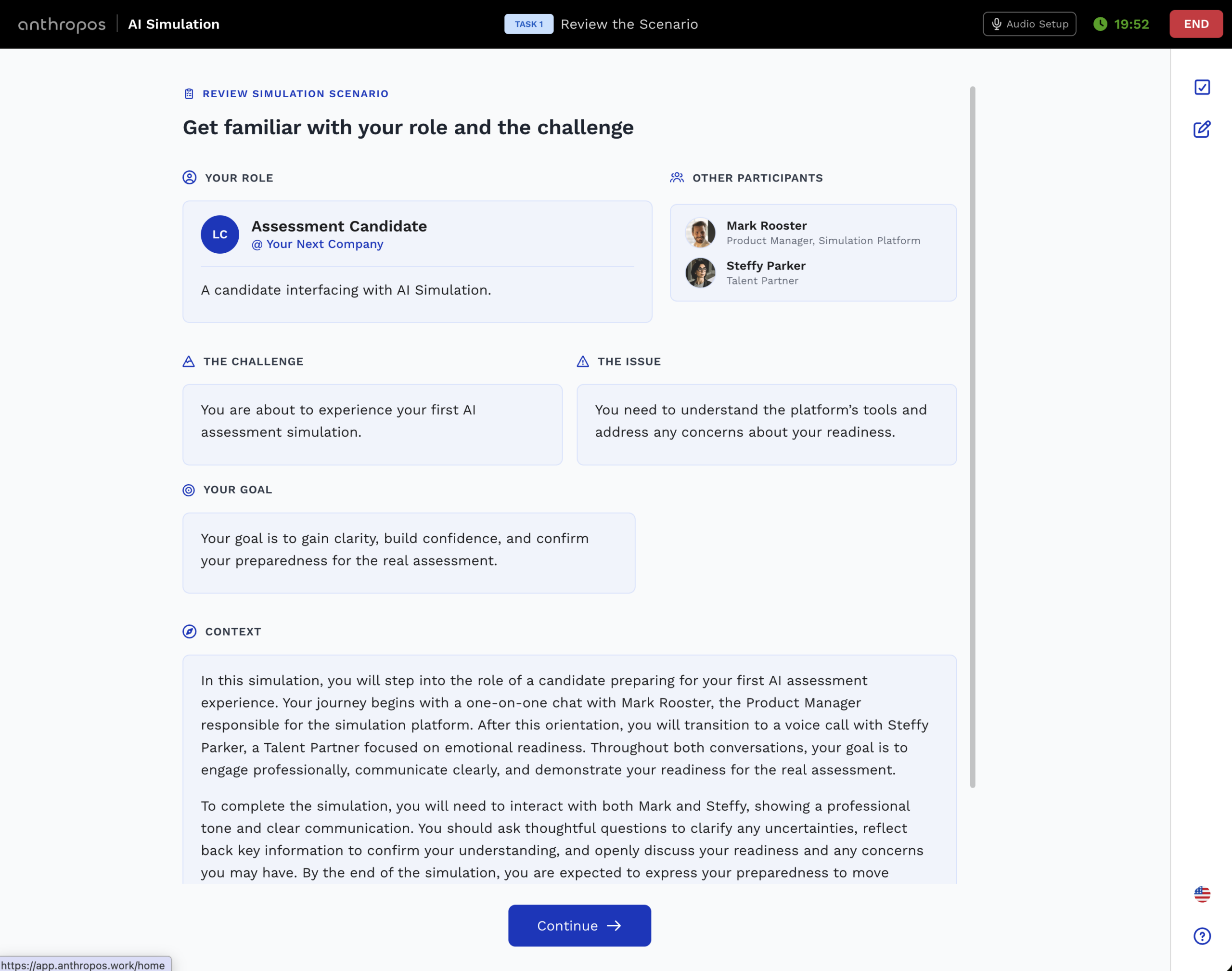End the simulation with END button
Viewport: 1232px width, 971px height.
(x=1196, y=24)
